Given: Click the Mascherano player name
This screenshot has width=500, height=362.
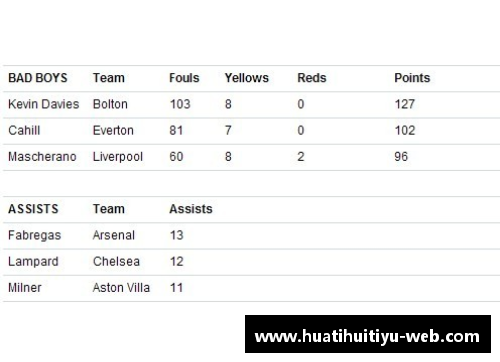Looking at the screenshot, I should [42, 157].
